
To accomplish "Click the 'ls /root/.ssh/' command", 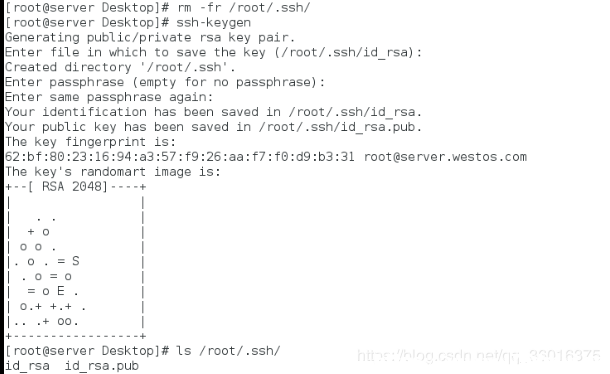I will pyautogui.click(x=228, y=351).
